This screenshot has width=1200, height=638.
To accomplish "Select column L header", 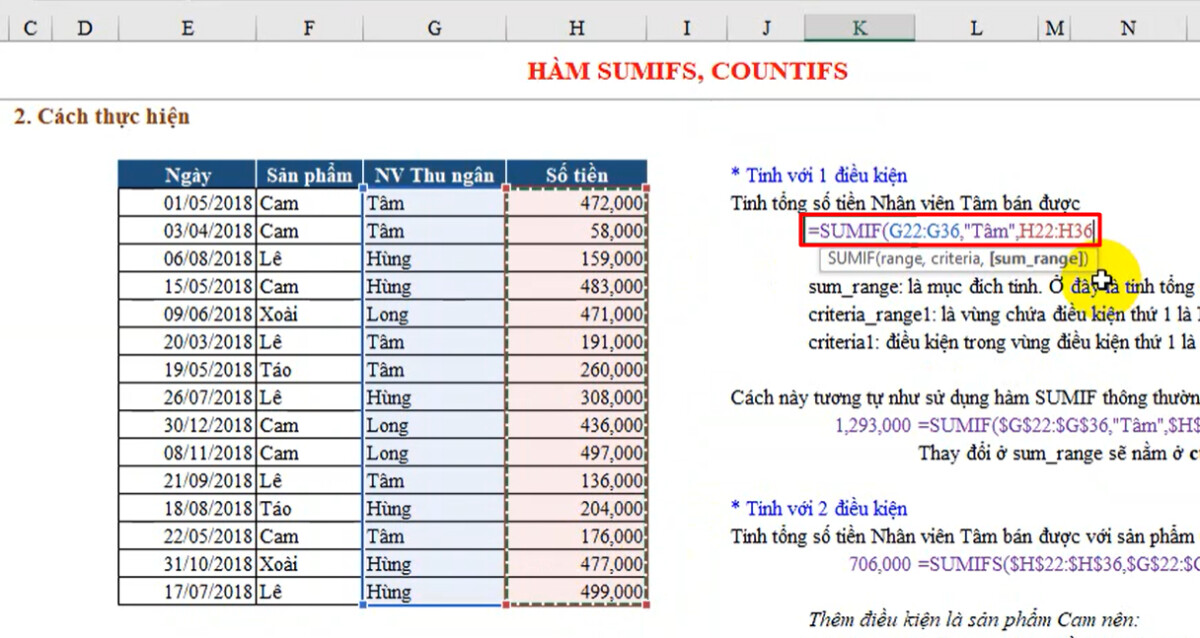I will point(976,28).
